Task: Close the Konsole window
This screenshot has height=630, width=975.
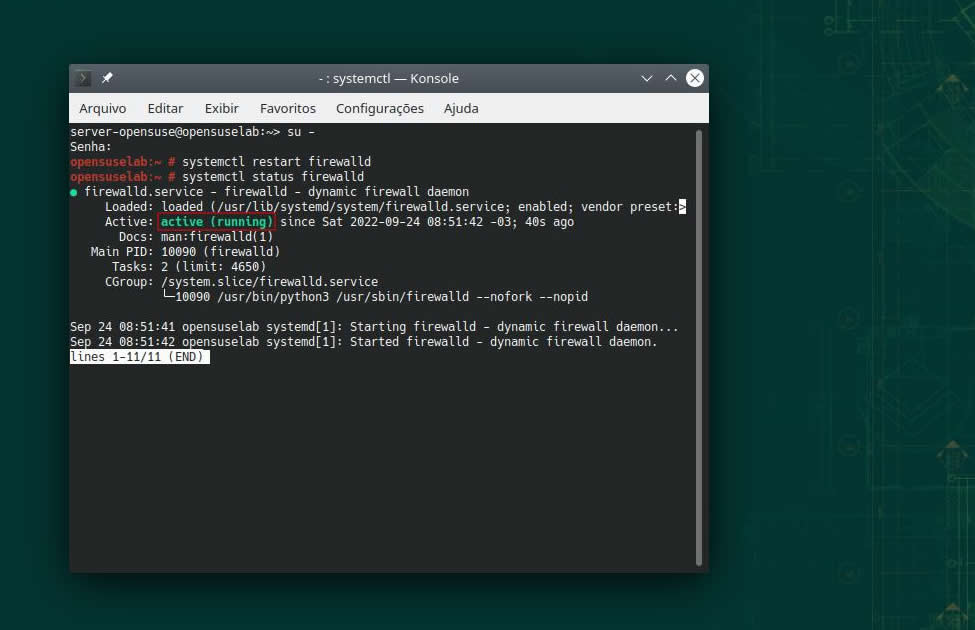Action: (694, 78)
